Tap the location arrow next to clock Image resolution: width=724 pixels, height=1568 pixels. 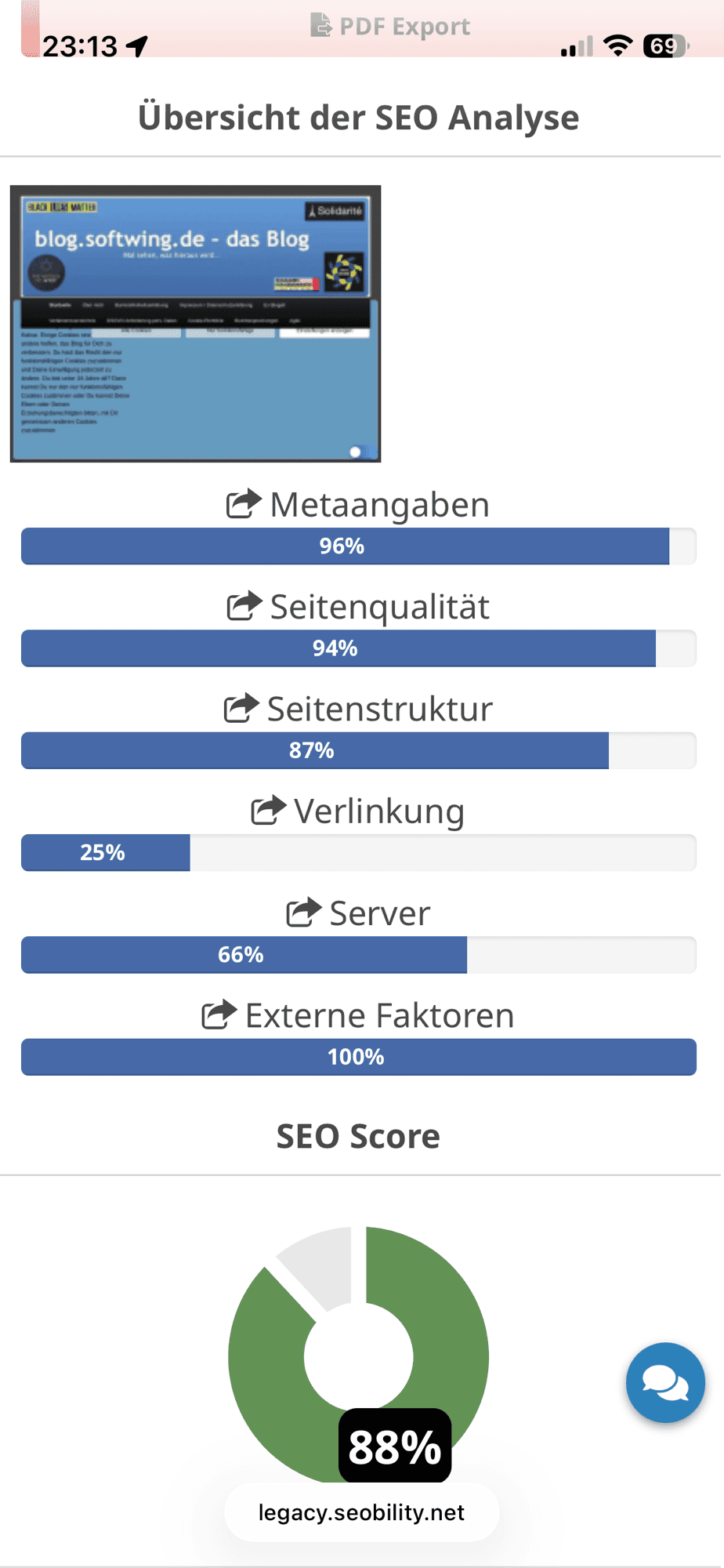(x=138, y=45)
